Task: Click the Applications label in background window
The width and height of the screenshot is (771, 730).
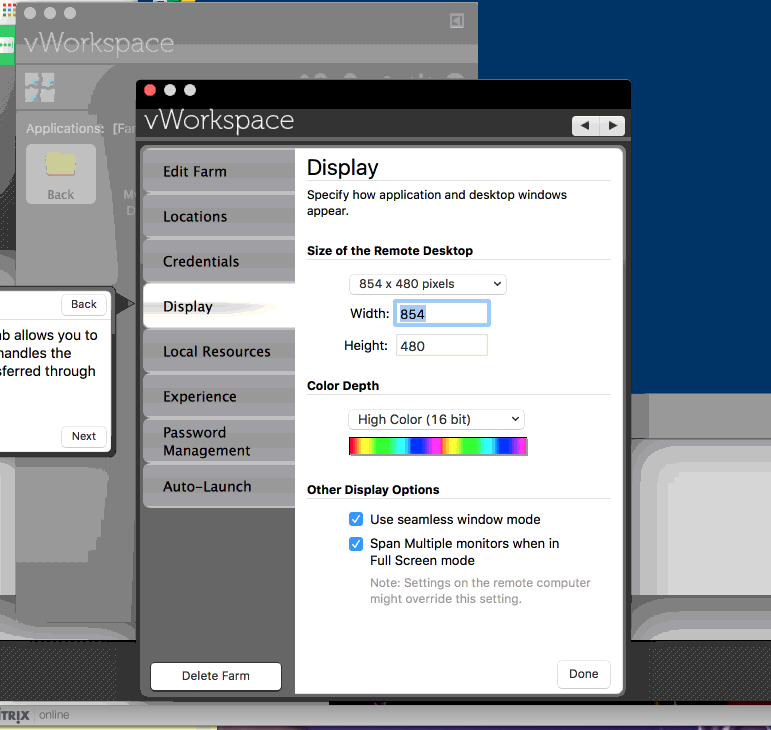Action: click(x=65, y=129)
